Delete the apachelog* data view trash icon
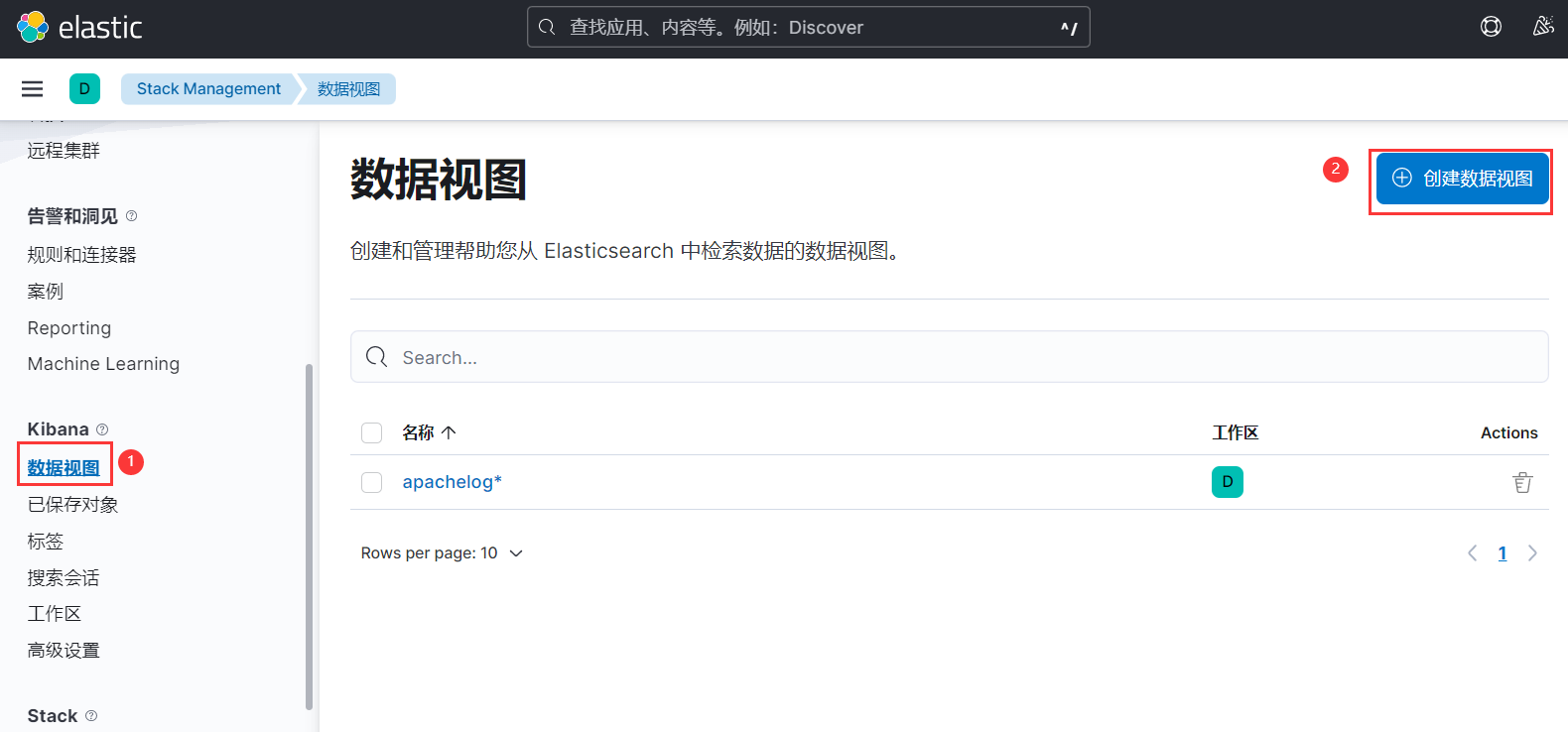Screen dimensions: 1568x732 point(1522,482)
